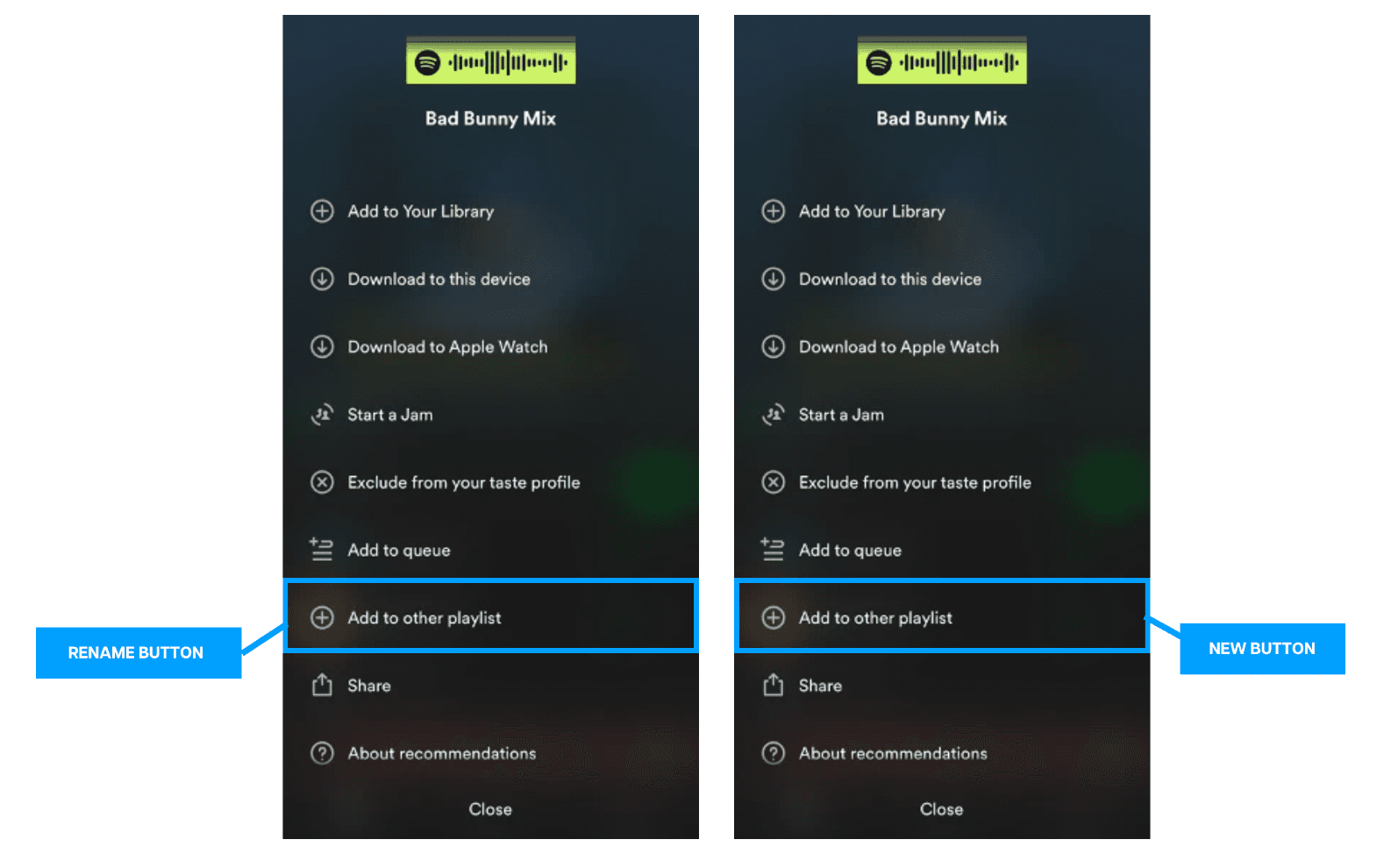Click the RENAME BUTTON blue label

(139, 652)
